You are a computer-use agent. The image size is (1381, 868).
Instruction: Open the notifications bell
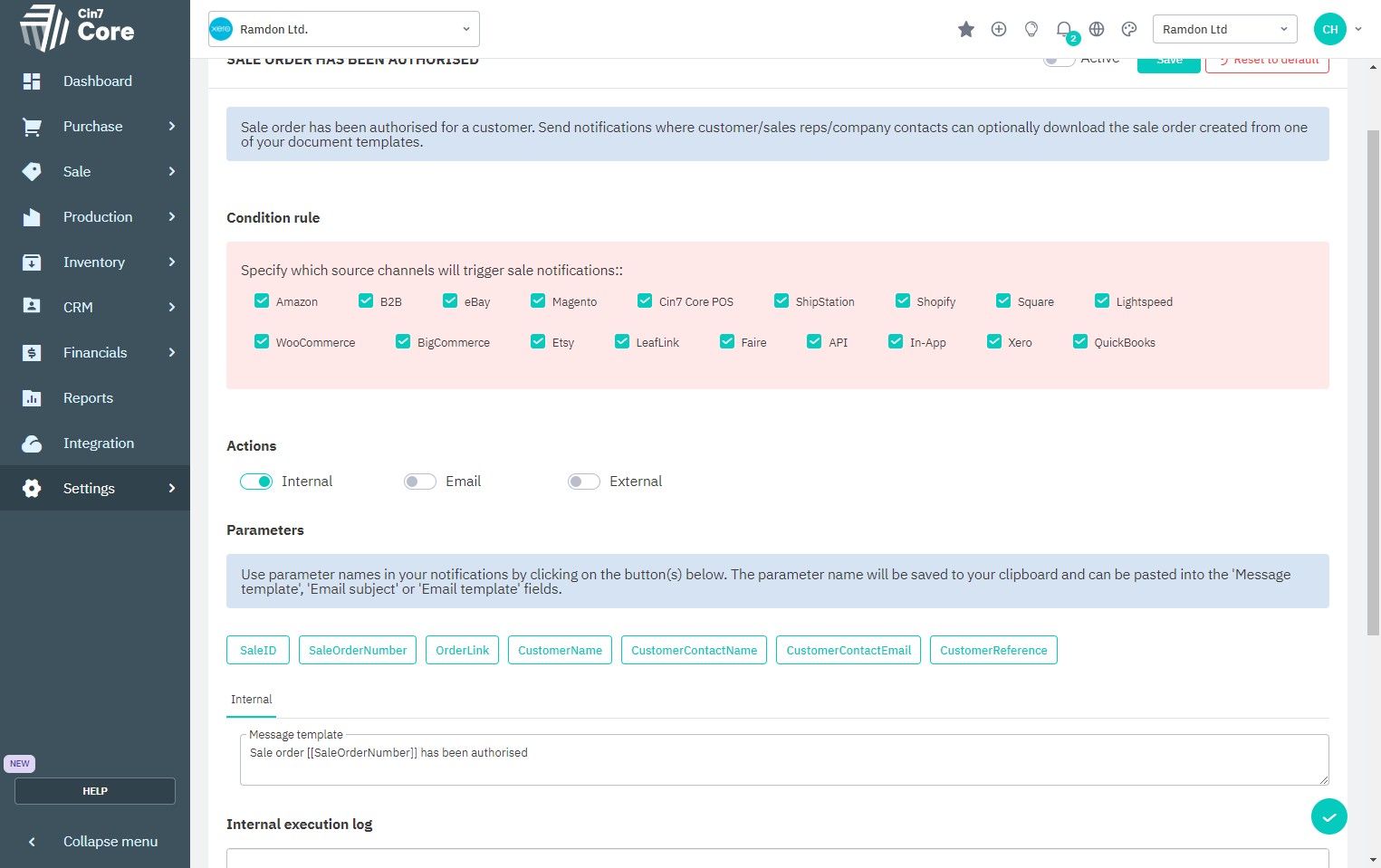click(1064, 30)
